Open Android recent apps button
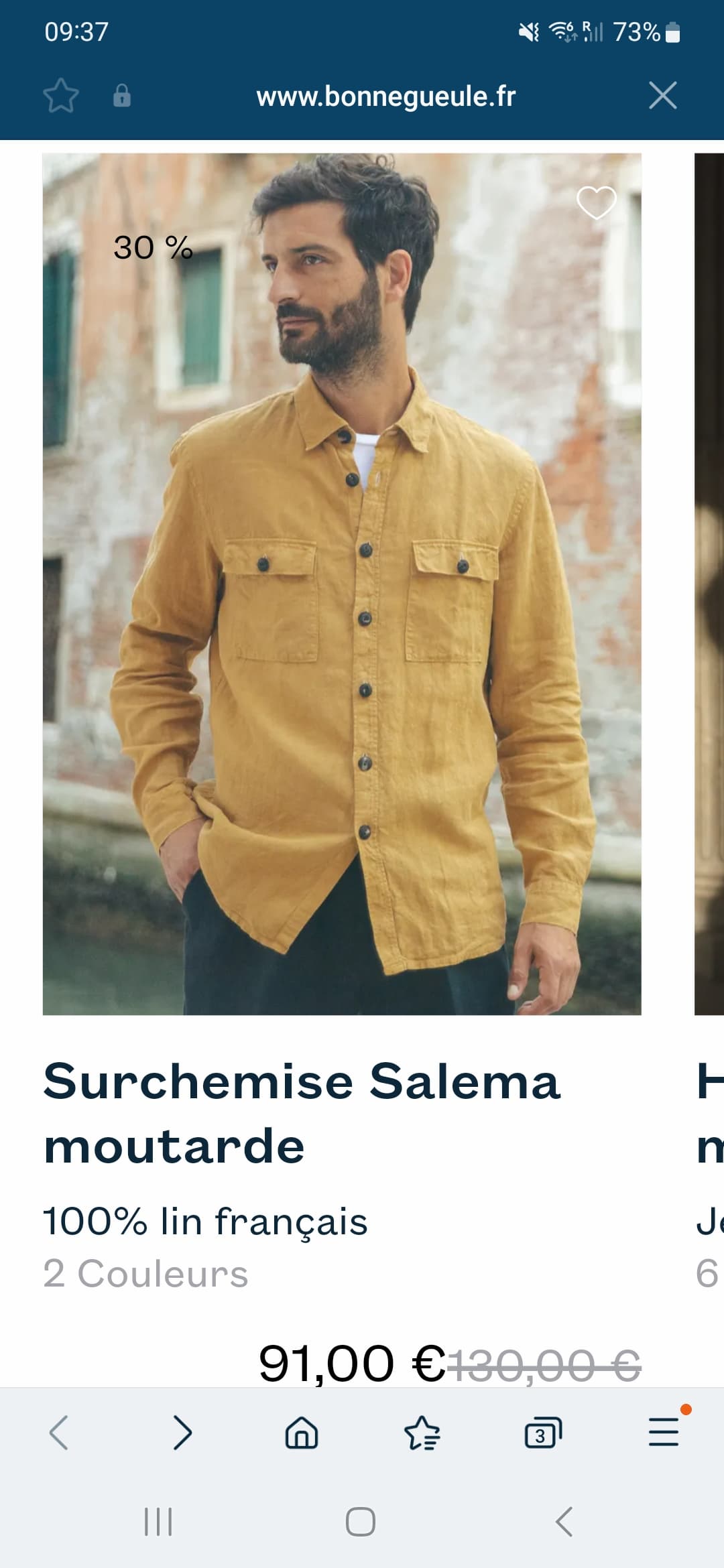The width and height of the screenshot is (724, 1568). tap(159, 1521)
